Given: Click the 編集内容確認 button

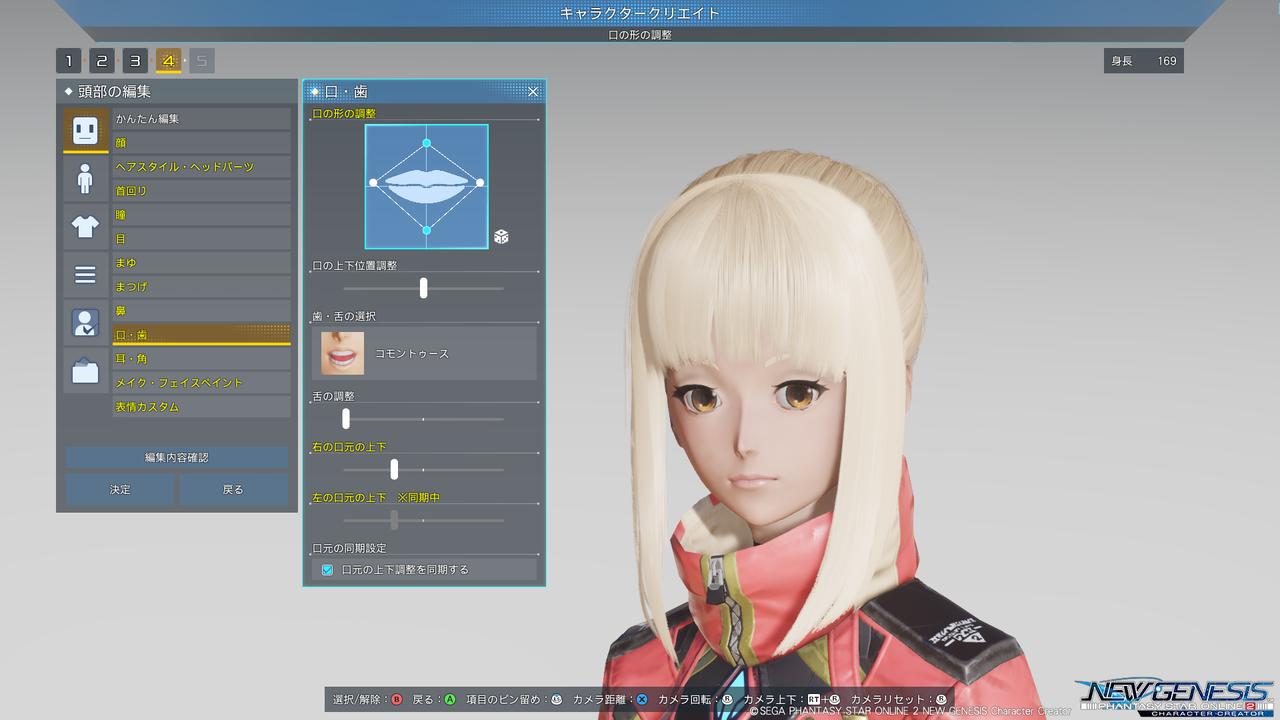Looking at the screenshot, I should pyautogui.click(x=177, y=457).
